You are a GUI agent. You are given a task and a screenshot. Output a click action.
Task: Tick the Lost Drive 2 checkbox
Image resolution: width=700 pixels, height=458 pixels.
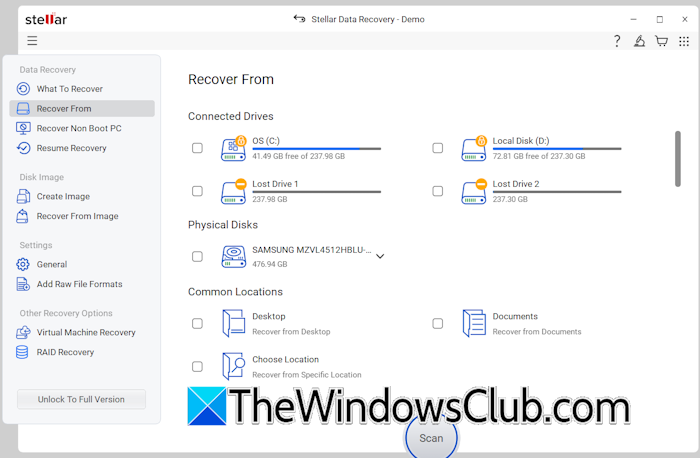point(438,191)
